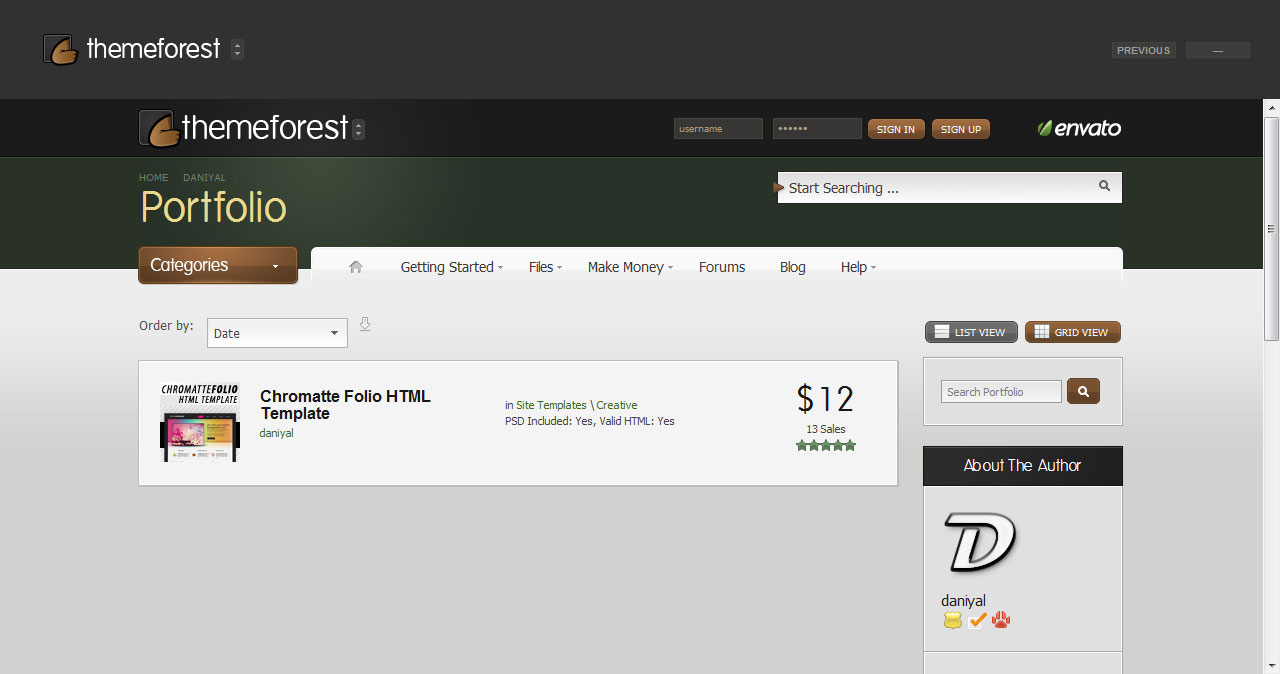Click the themeforest logo in the top dark bar
The height and width of the screenshot is (674, 1280).
click(x=132, y=49)
